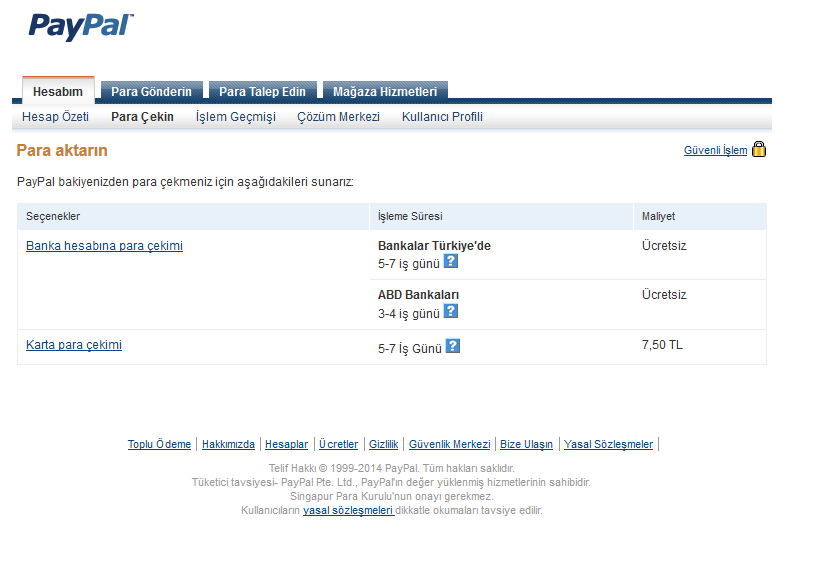
Task: Open Kullanıcı Profili in the submenu
Action: click(x=442, y=117)
